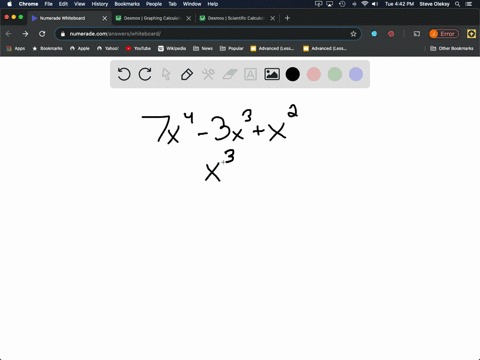The height and width of the screenshot is (360, 480).
Task: Select the pointer selection tool
Action: tap(166, 74)
